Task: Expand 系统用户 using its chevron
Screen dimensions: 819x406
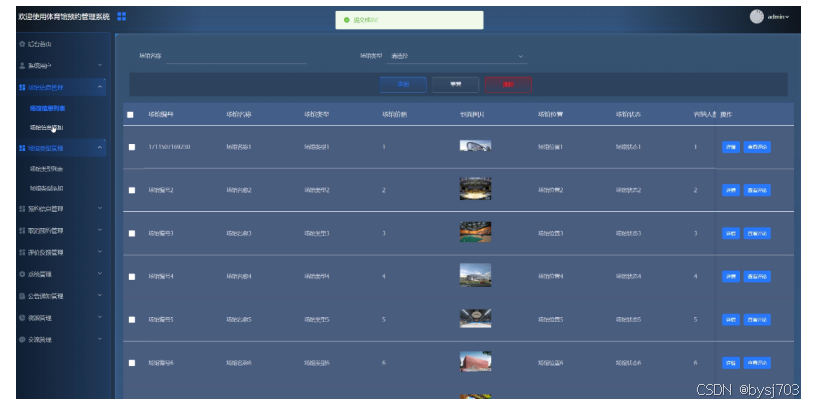Action: coord(100,65)
